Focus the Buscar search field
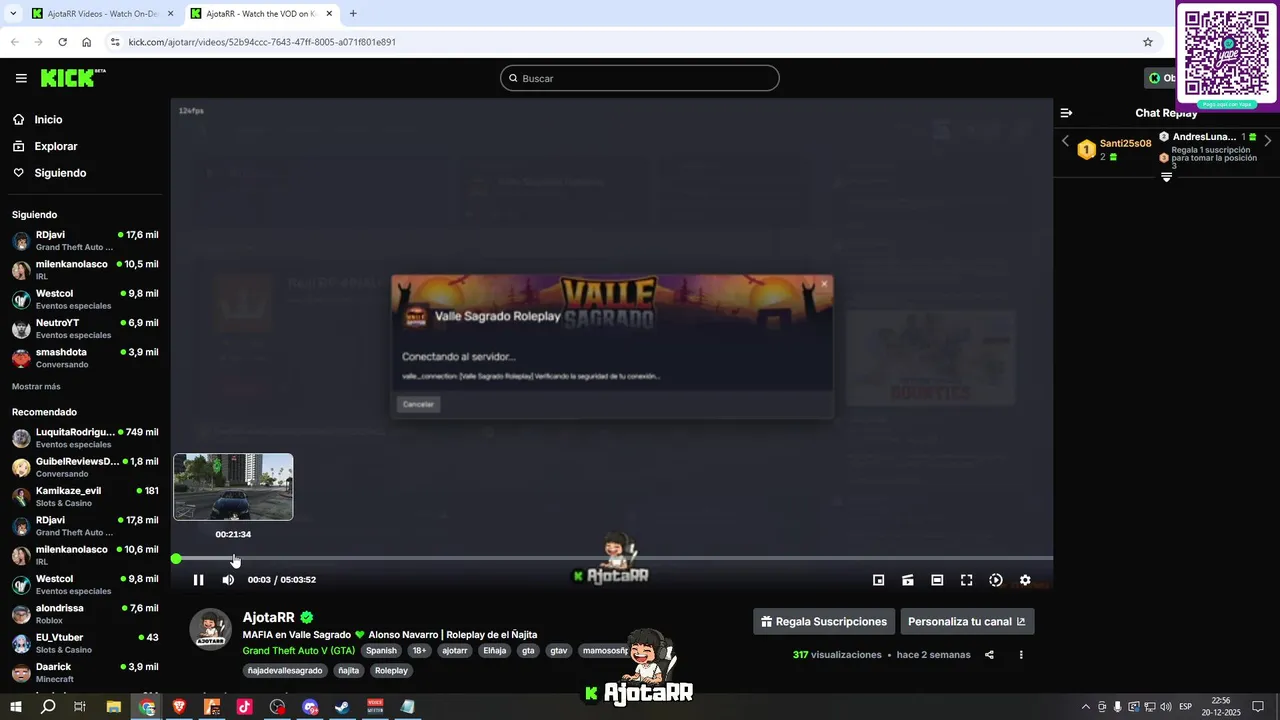 [640, 78]
